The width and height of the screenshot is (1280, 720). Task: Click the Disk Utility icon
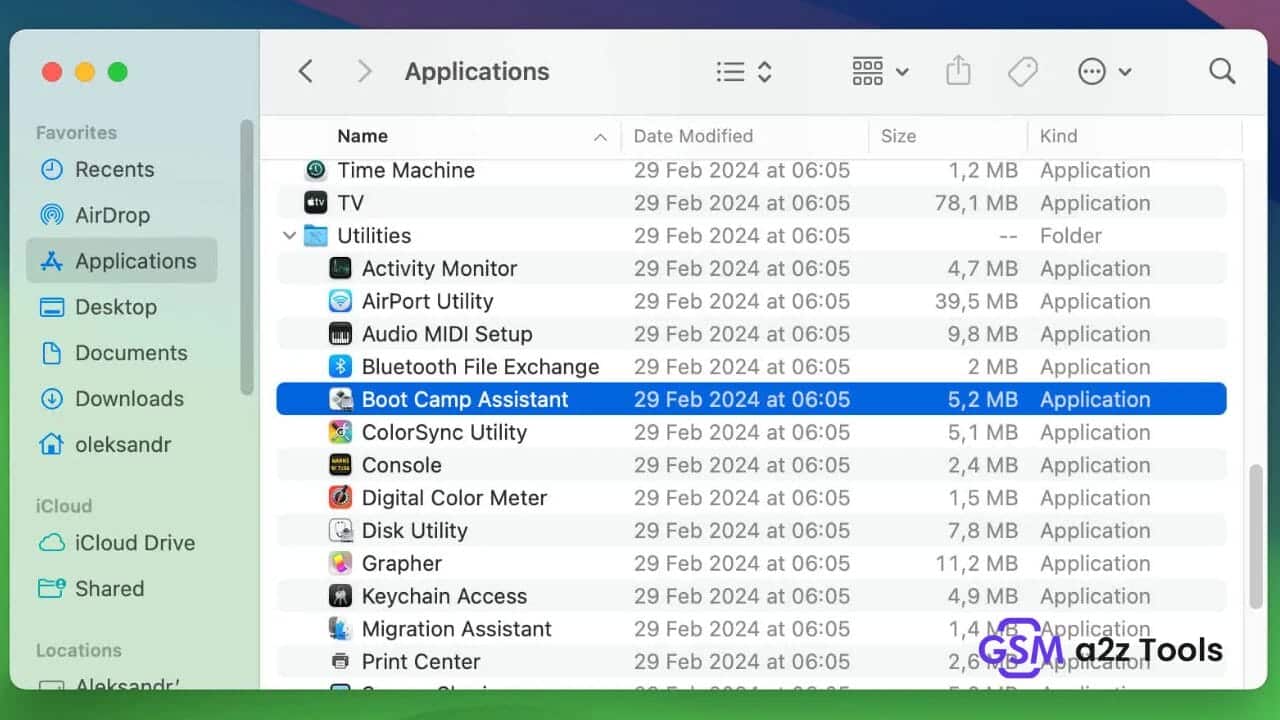coord(341,530)
